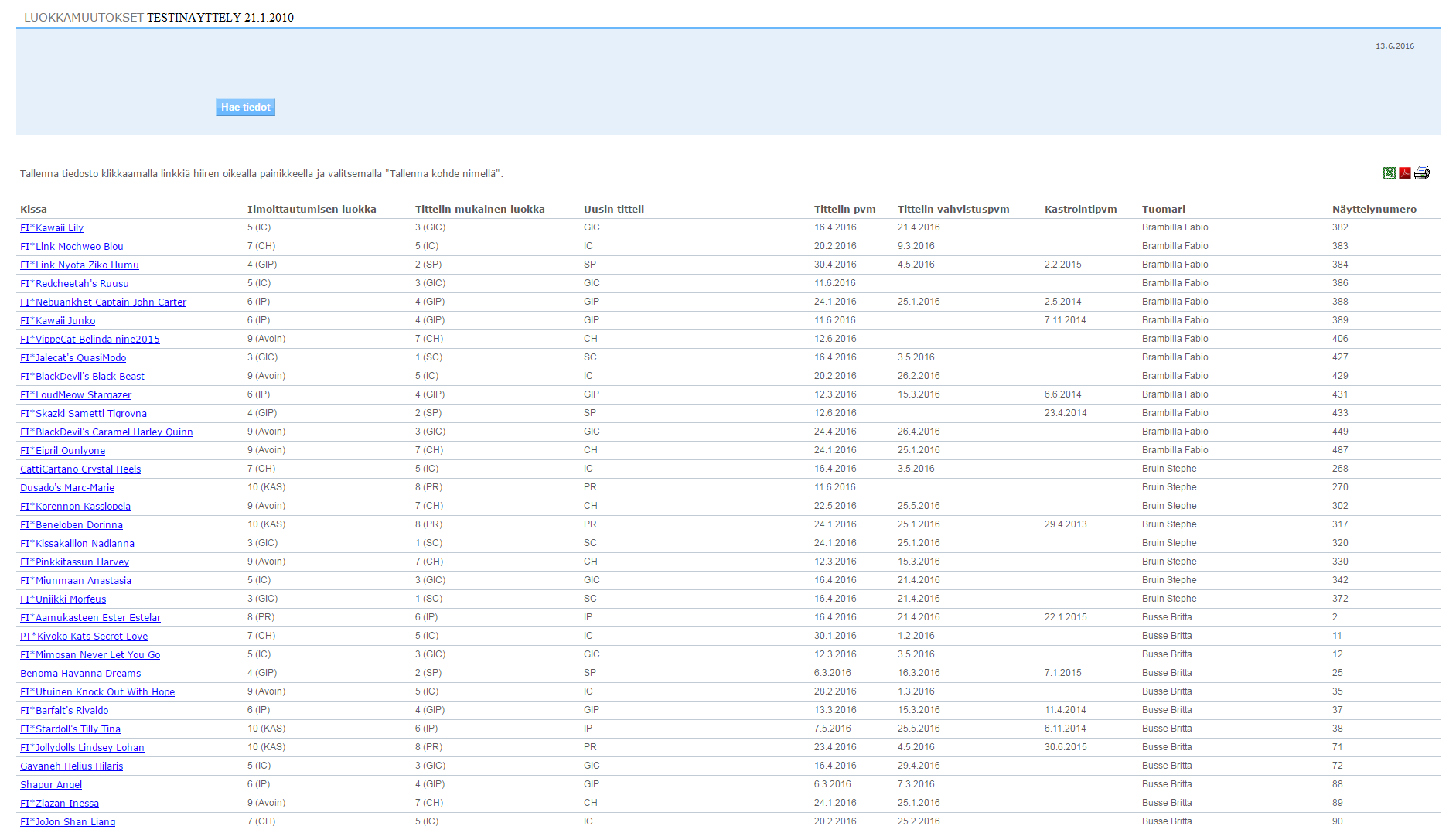Open FI*Utuinen Knock Out With Hope
The width and height of the screenshot is (1456, 833).
pyautogui.click(x=97, y=692)
